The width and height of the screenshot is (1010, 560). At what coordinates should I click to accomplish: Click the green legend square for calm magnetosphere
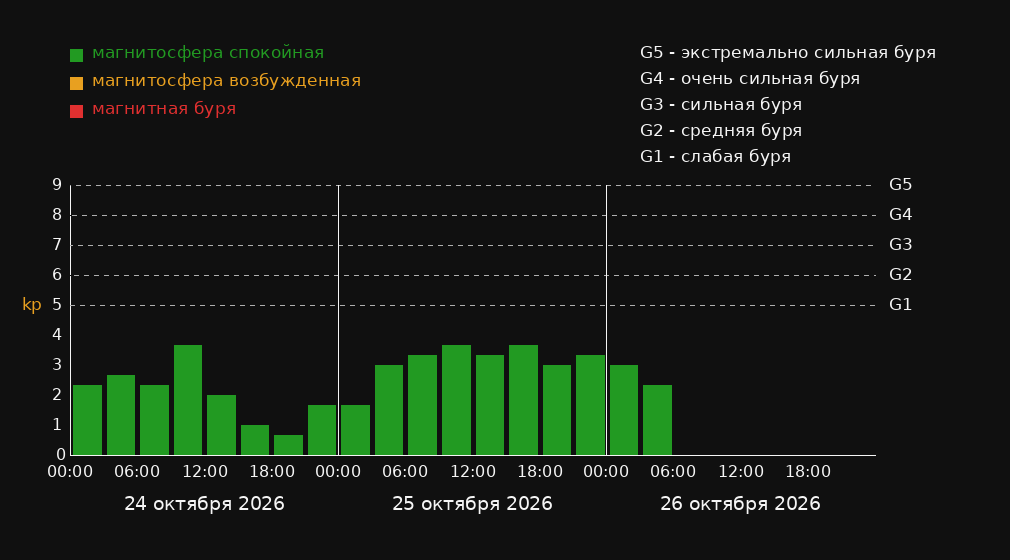(77, 55)
